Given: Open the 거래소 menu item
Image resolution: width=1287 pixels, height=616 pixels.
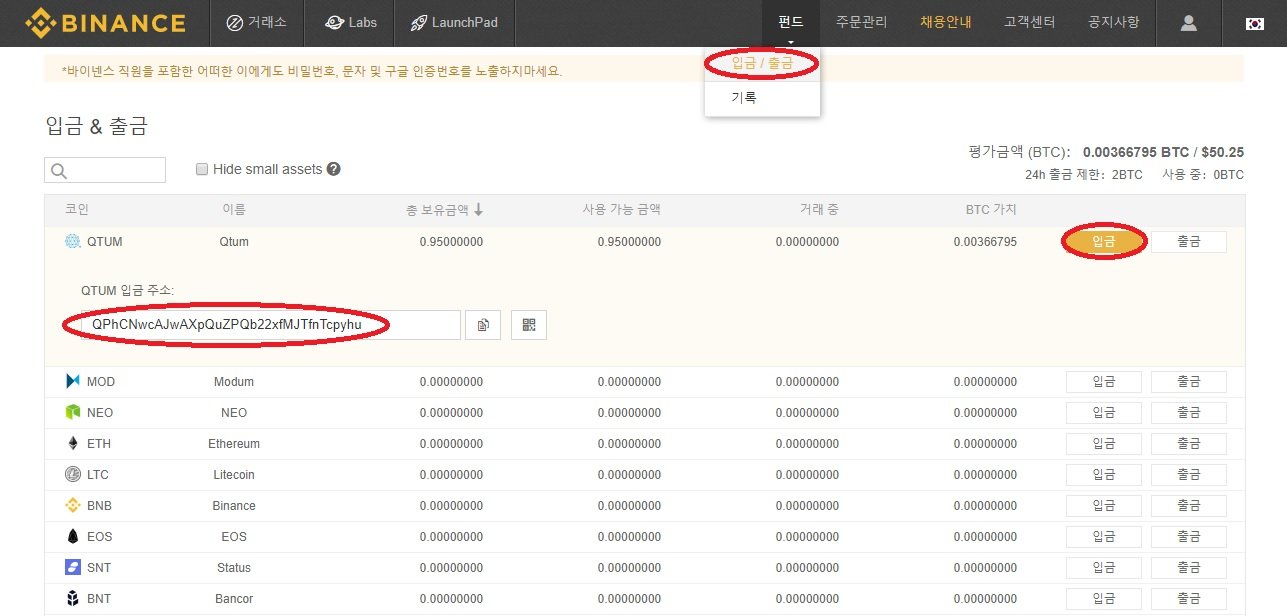Looking at the screenshot, I should [x=258, y=22].
